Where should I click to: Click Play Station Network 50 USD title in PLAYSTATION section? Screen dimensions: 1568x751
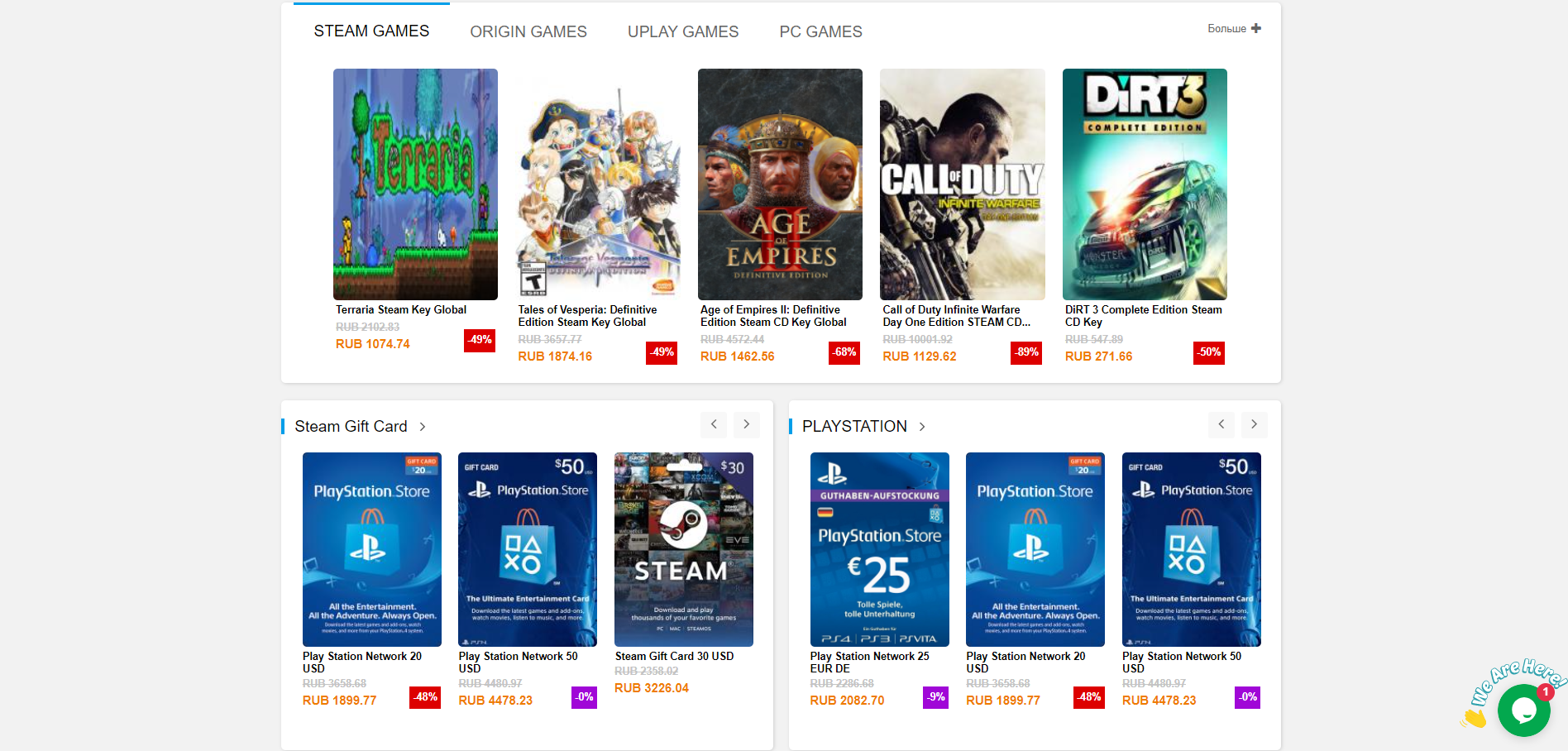click(x=1182, y=663)
